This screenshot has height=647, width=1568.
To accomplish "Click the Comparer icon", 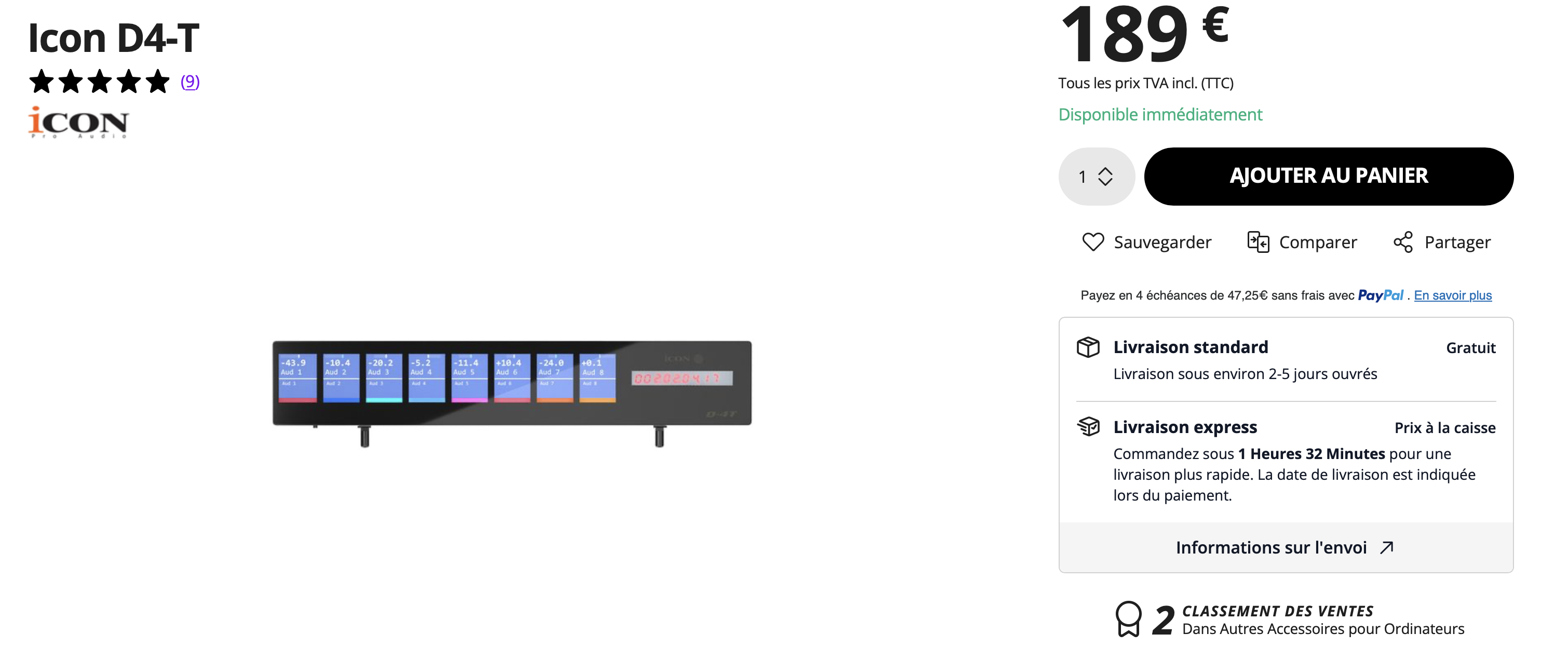I will [x=1258, y=241].
